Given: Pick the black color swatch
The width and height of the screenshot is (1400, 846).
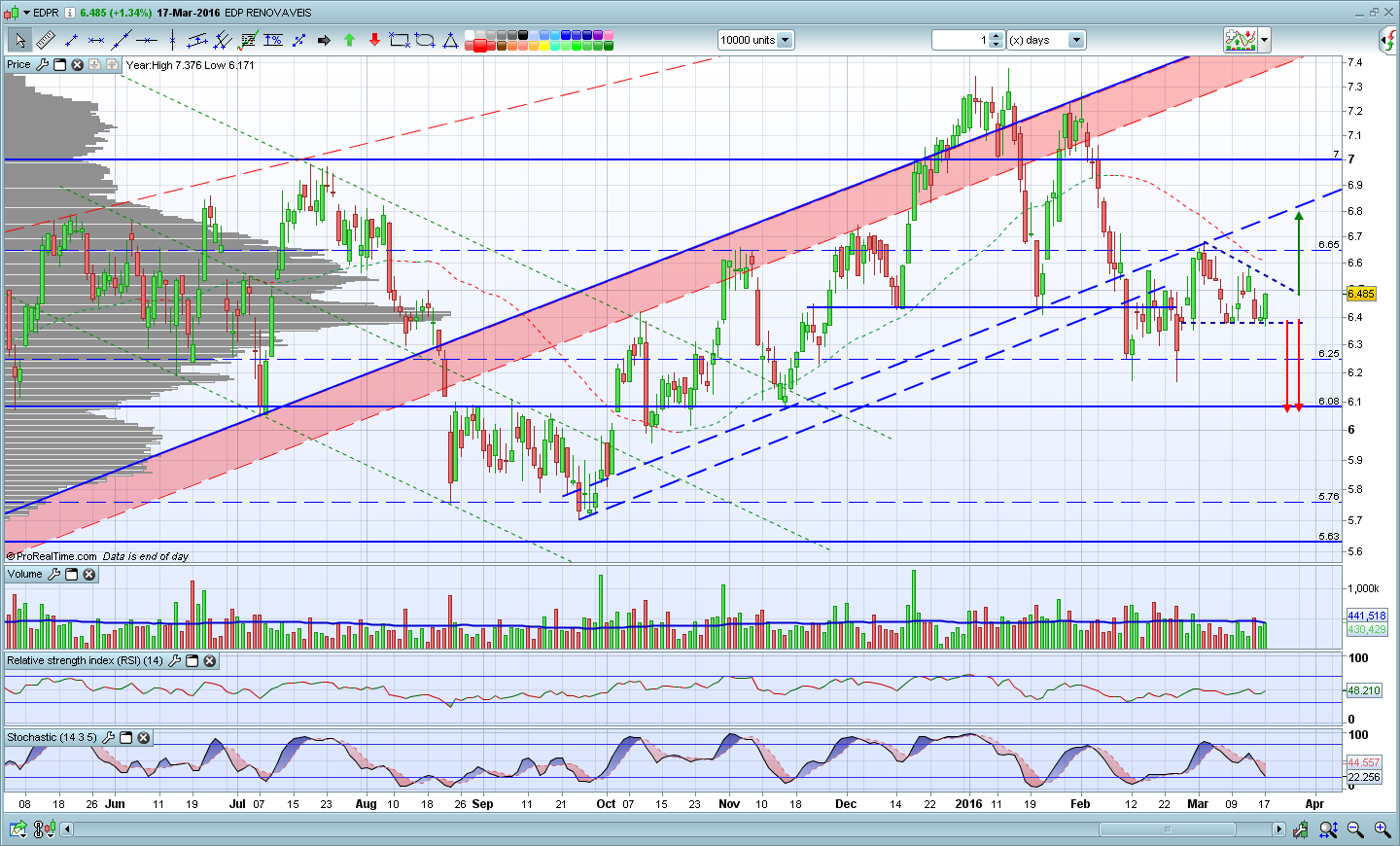Looking at the screenshot, I should [x=523, y=35].
